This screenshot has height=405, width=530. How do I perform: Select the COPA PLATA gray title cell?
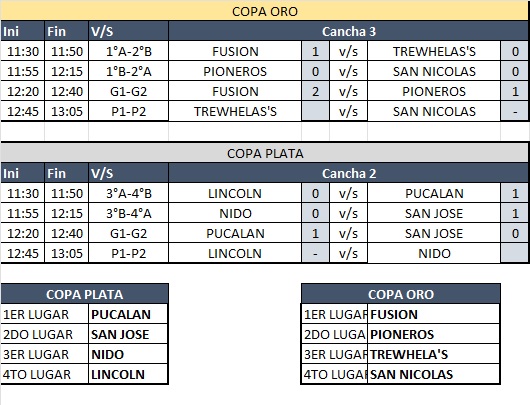coord(265,153)
